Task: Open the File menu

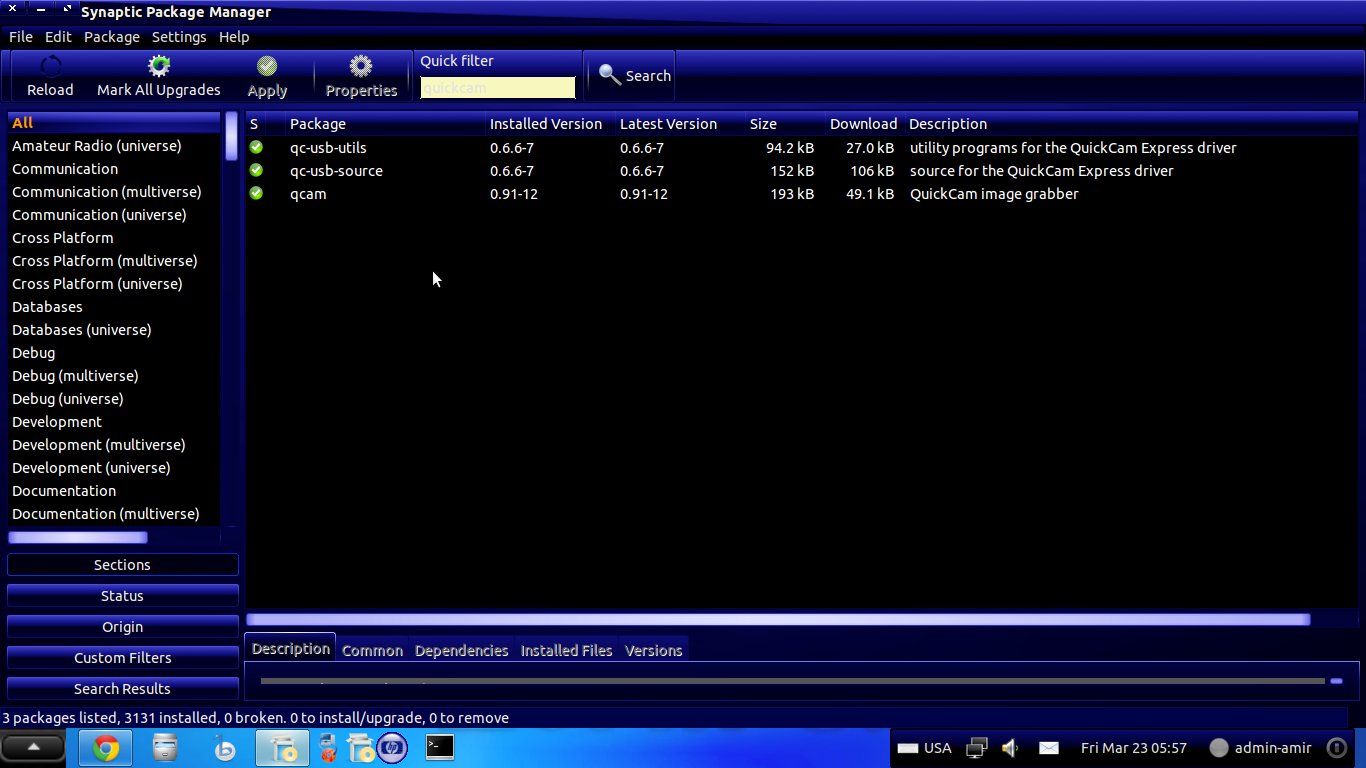Action: coord(21,37)
